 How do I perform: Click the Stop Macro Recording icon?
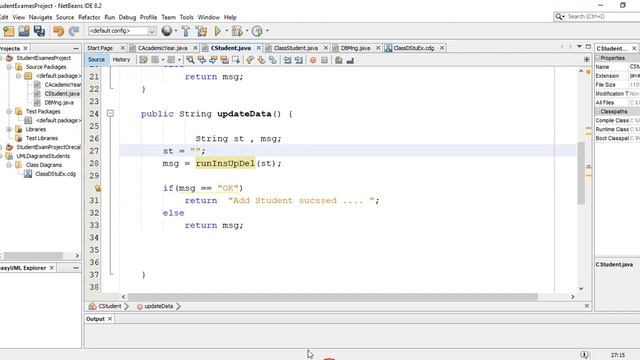[324, 60]
